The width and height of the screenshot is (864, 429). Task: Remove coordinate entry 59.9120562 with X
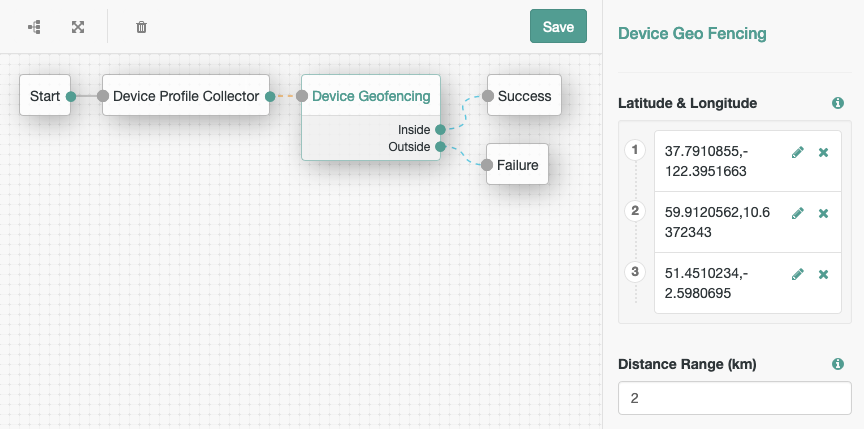(823, 213)
